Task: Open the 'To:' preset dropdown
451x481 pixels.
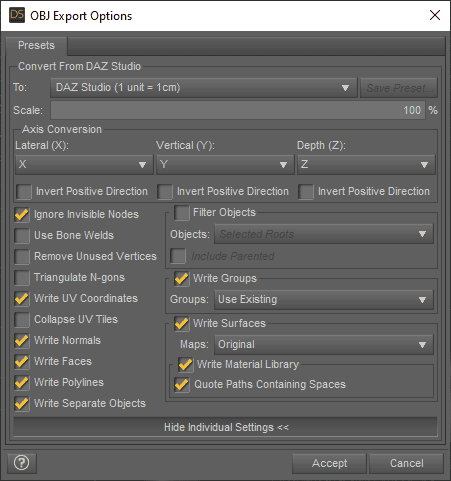Action: click(x=204, y=88)
